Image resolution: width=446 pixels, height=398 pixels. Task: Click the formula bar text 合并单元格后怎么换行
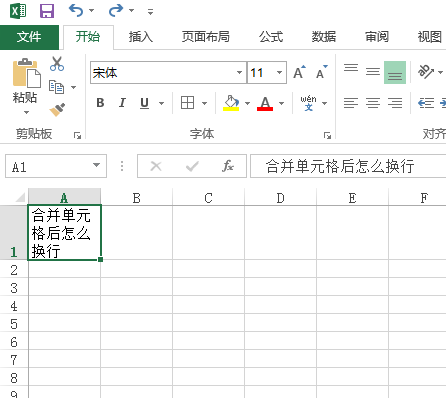coord(340,166)
